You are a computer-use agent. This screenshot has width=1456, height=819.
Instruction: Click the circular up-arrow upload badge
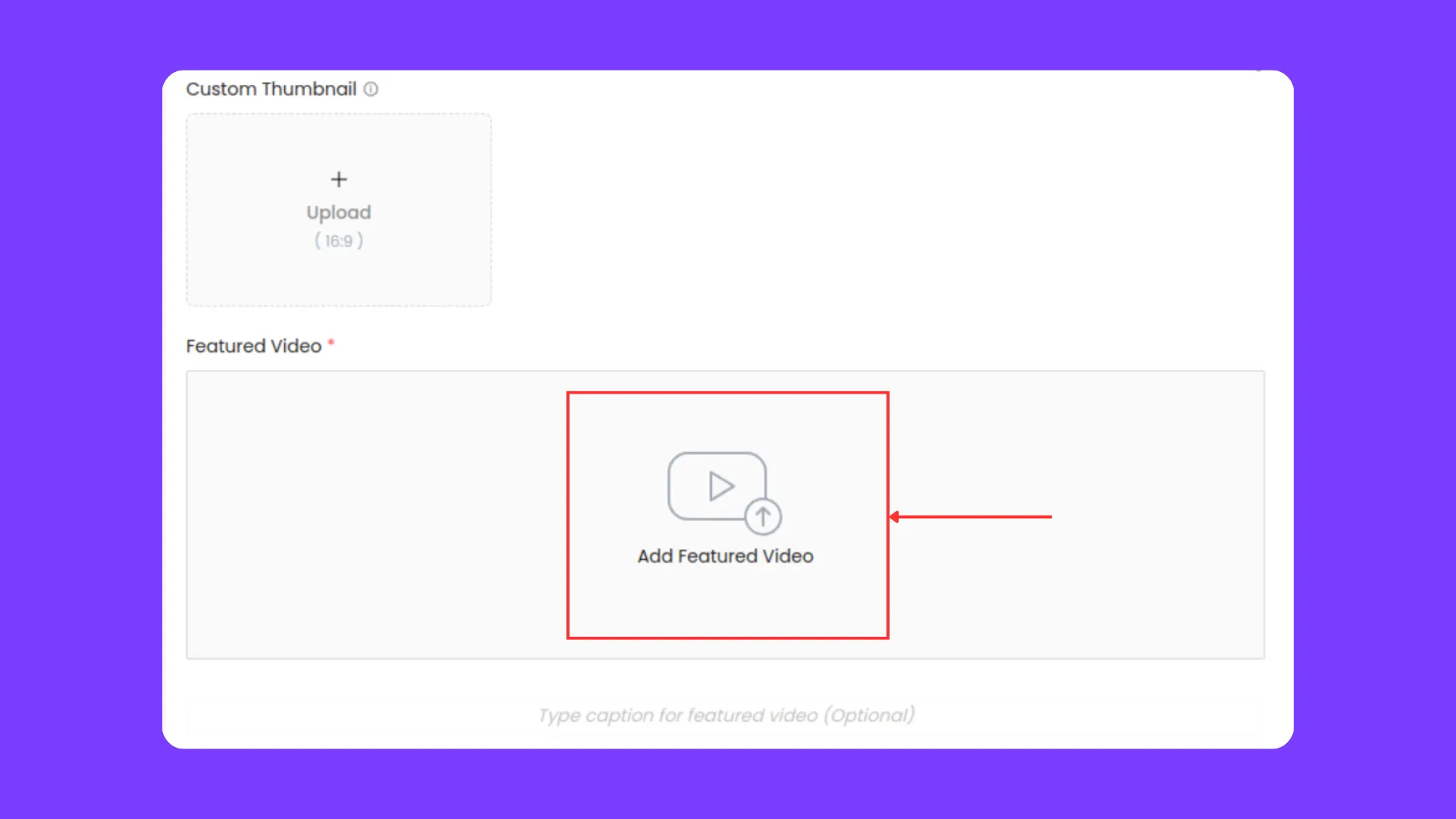coord(763,517)
